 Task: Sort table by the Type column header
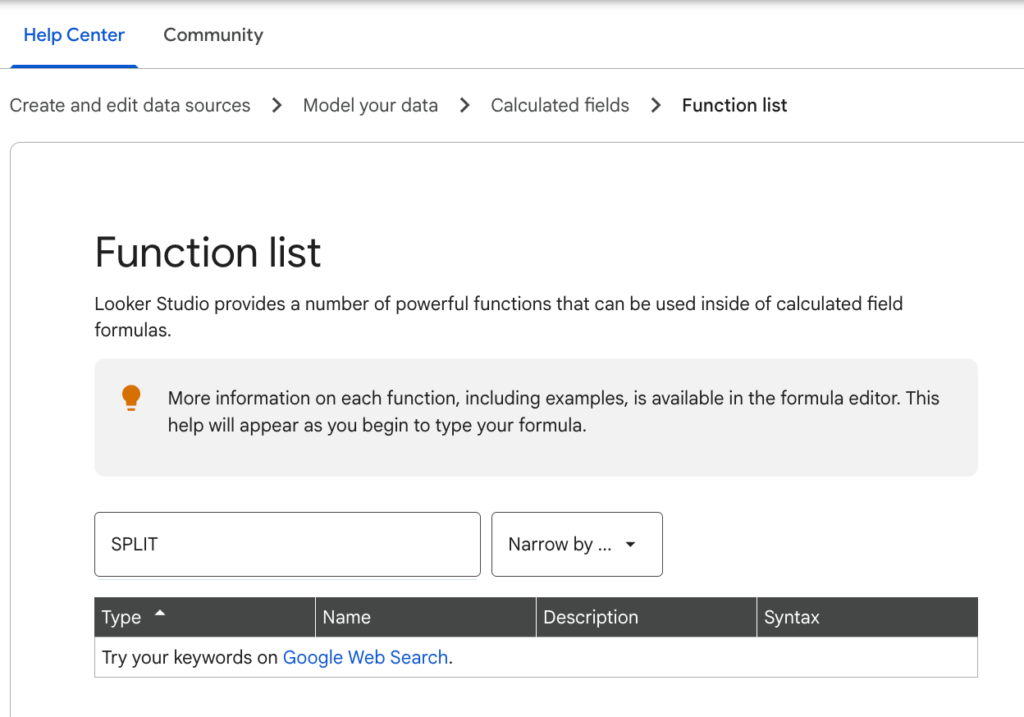pyautogui.click(x=122, y=617)
